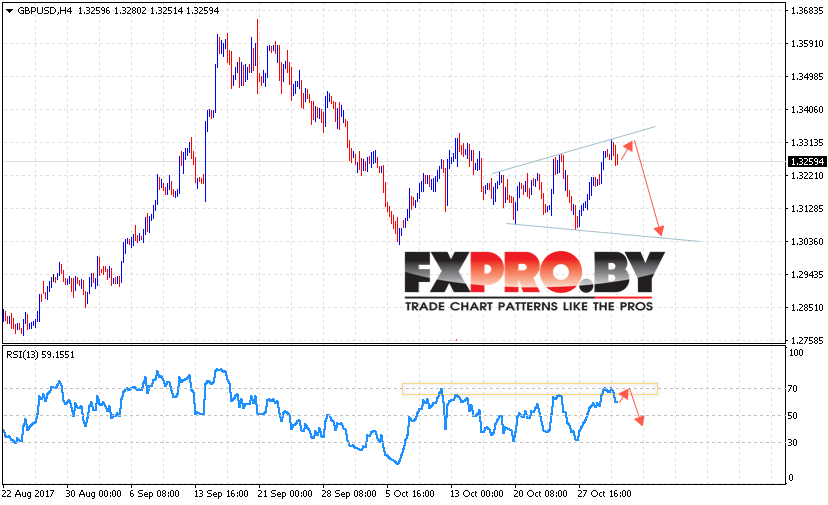
Task: Click the 1.35910 price axis value
Action: click(807, 43)
